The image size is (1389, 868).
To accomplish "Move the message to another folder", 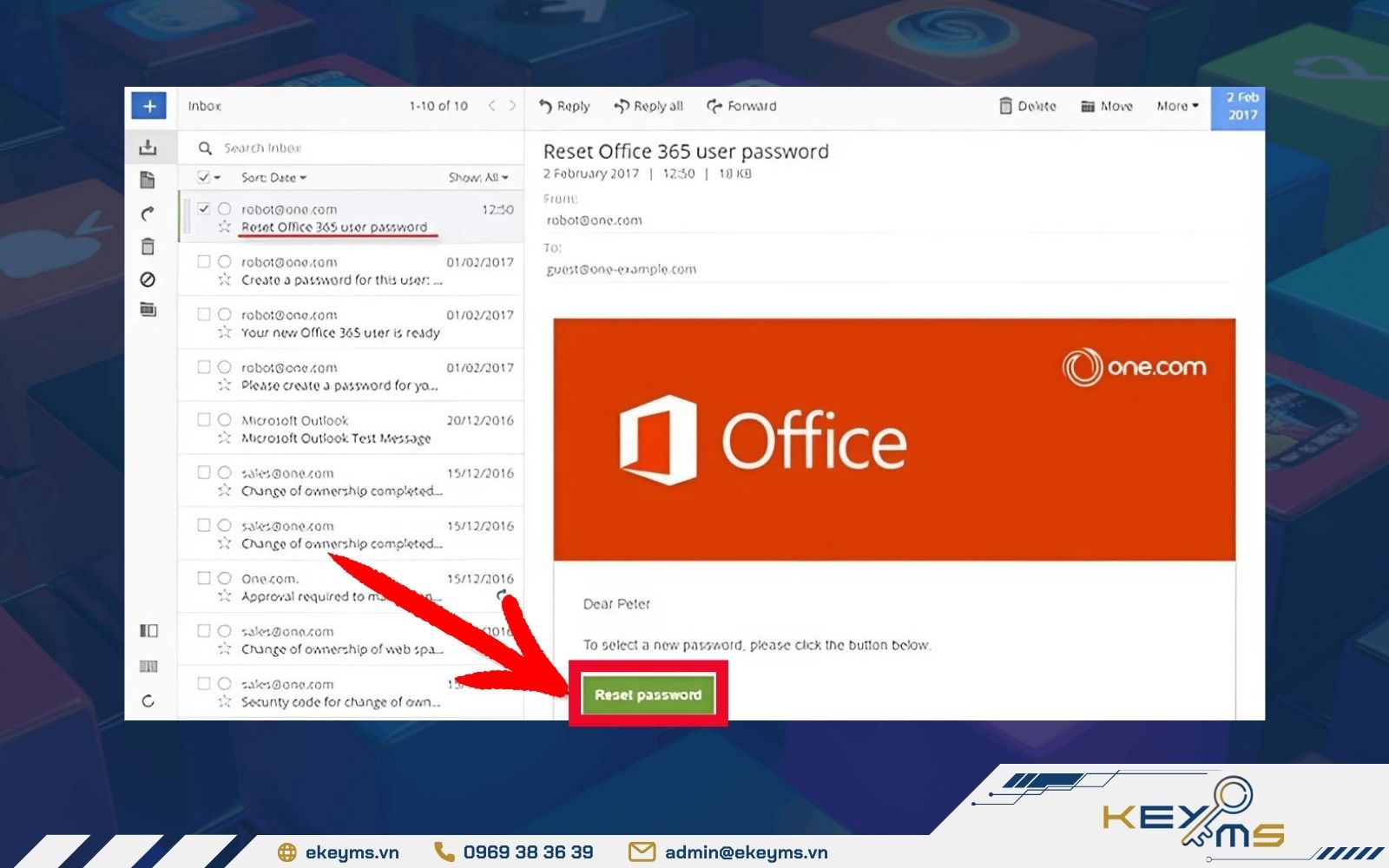I will 1107,106.
